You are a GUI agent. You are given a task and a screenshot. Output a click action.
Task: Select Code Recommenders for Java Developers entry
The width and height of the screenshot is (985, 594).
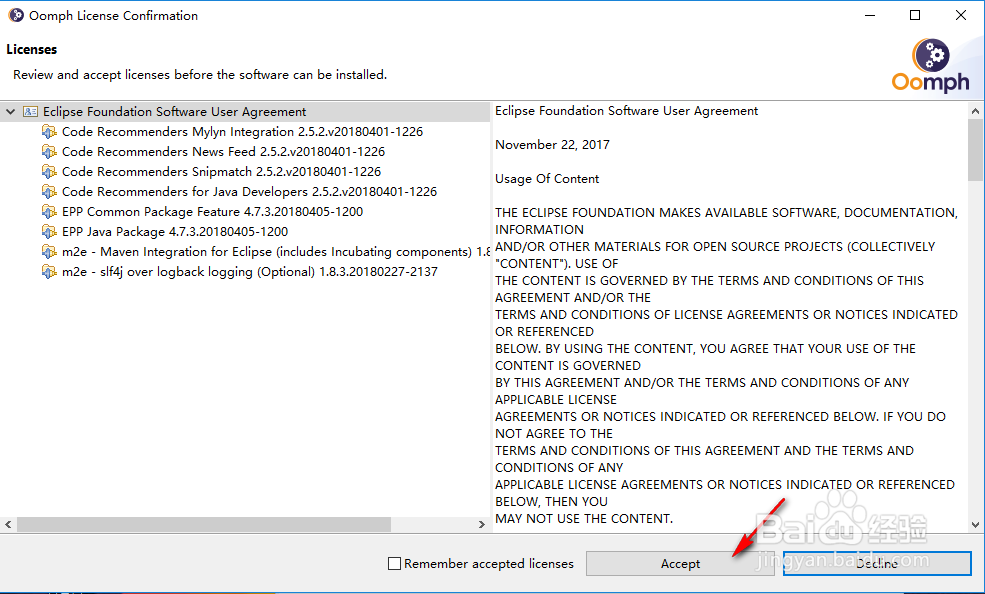[249, 192]
